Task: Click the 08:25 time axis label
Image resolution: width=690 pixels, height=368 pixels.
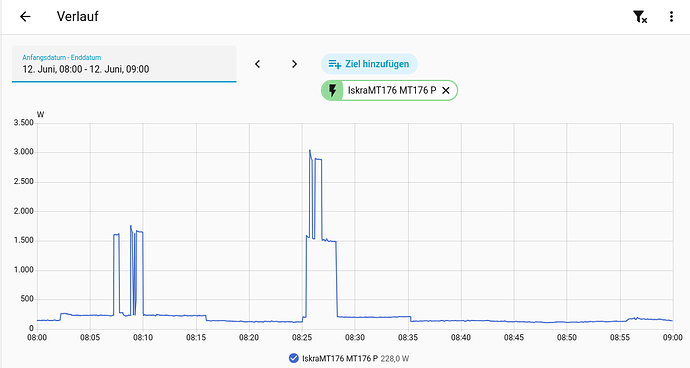Action: coord(302,338)
